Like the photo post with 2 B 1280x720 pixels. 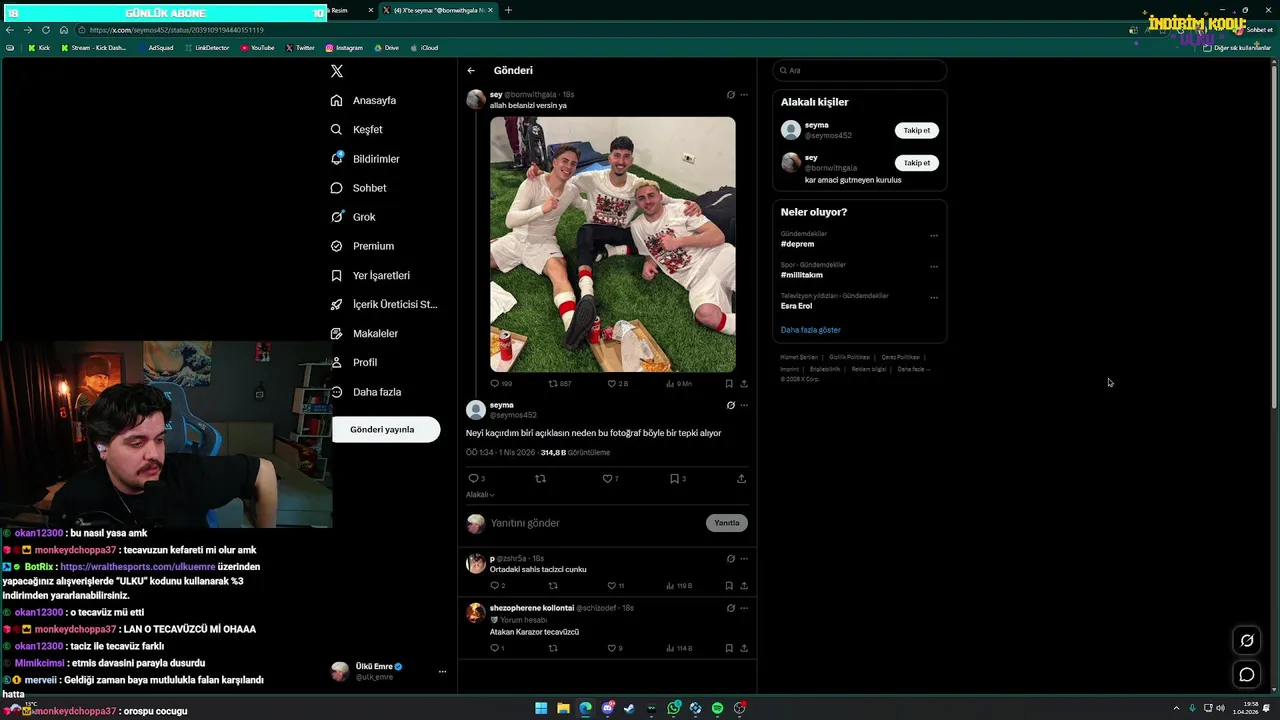[x=612, y=383]
